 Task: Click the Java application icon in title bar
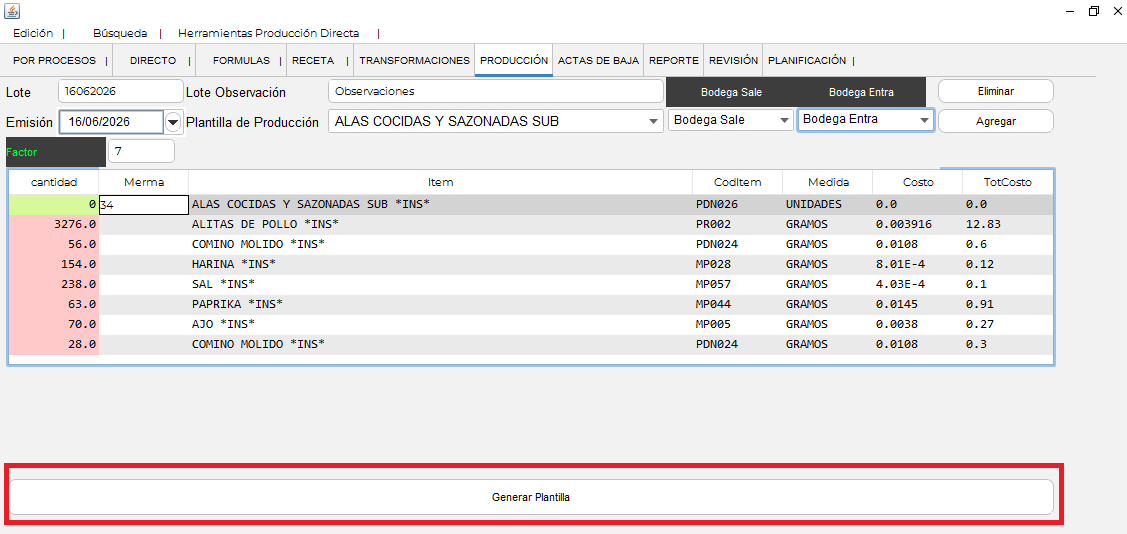click(x=12, y=11)
